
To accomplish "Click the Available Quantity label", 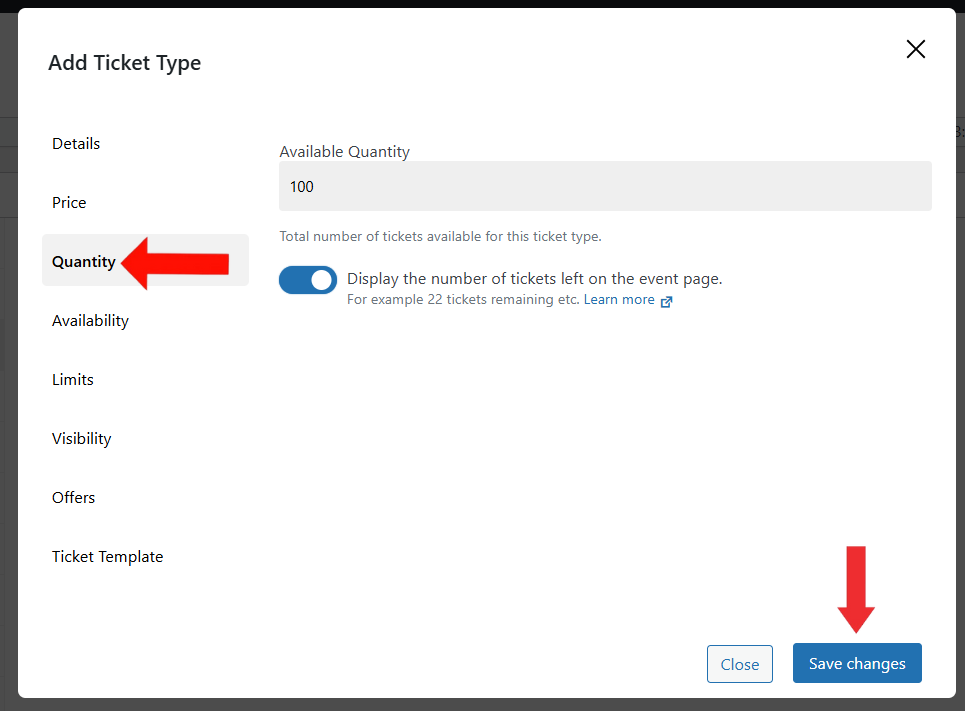I will [x=345, y=151].
